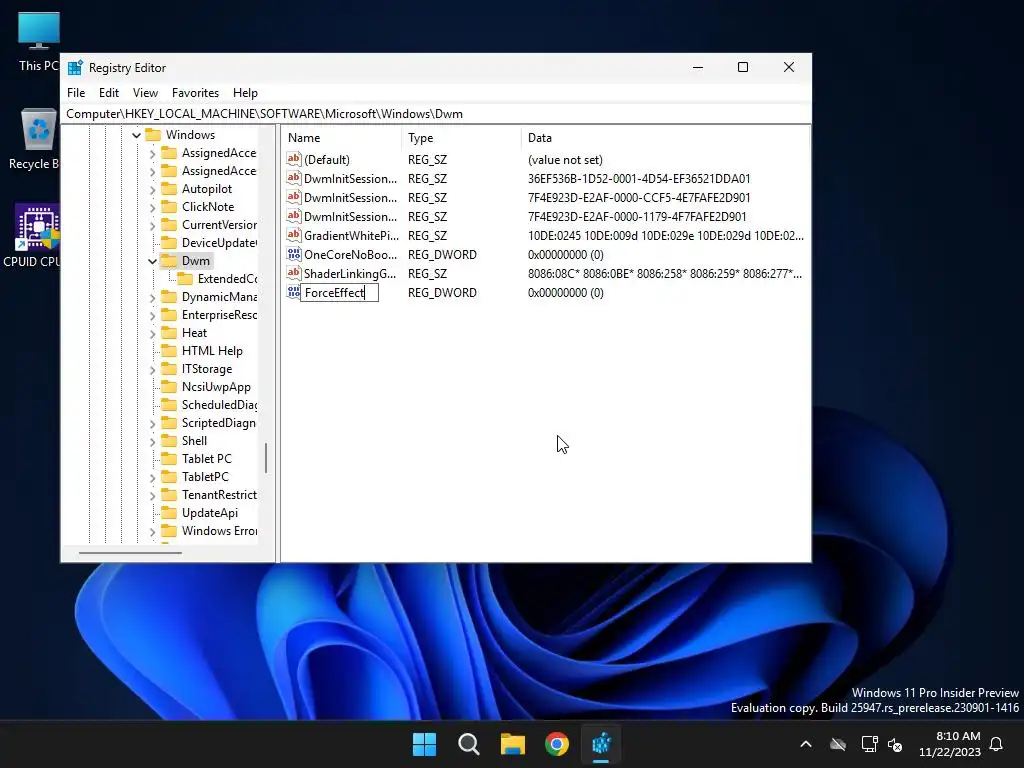Select the TenantRestrict key
Screen dimensions: 1024x768
click(219, 494)
